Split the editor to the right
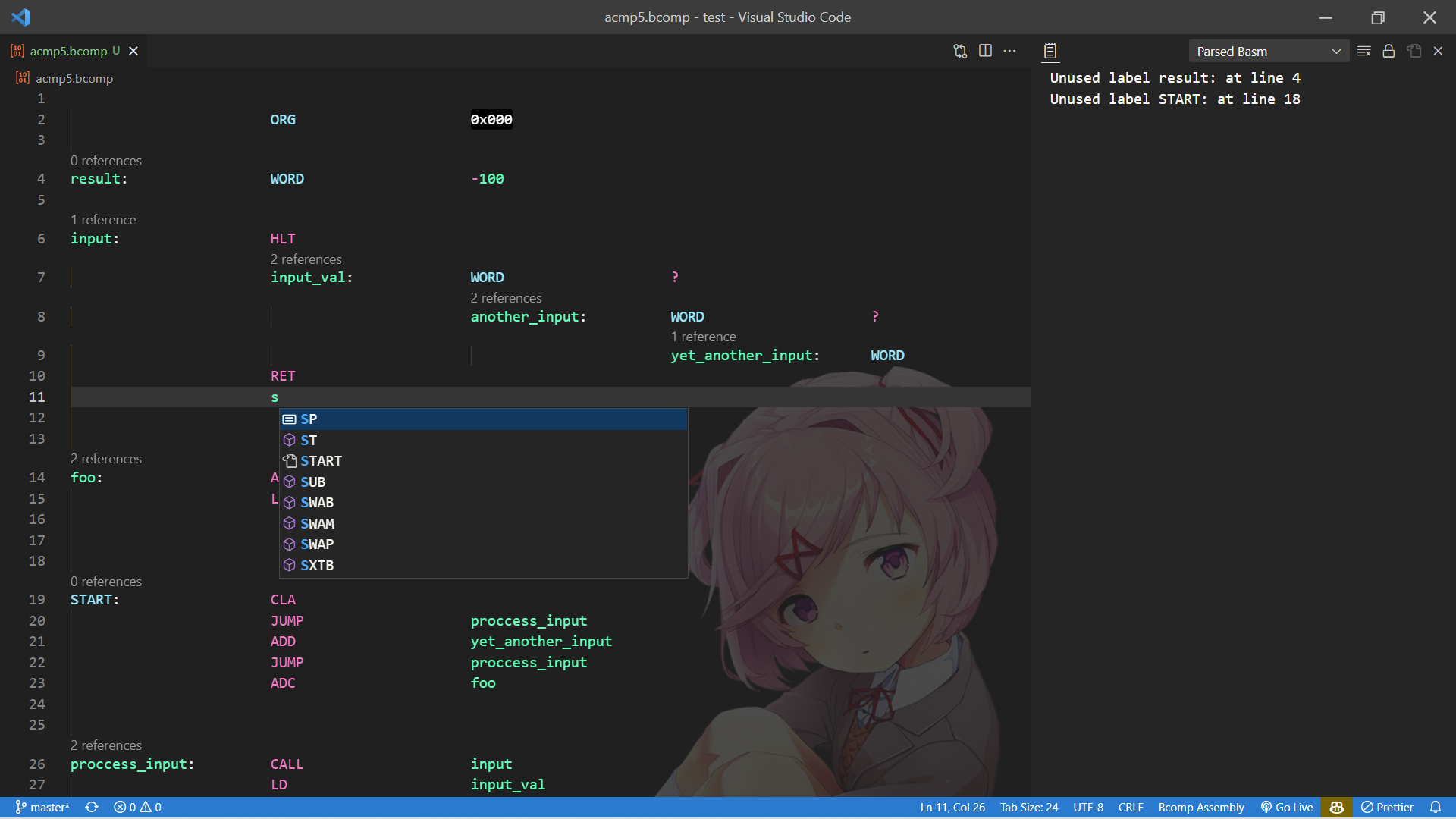This screenshot has height=819, width=1456. click(985, 51)
